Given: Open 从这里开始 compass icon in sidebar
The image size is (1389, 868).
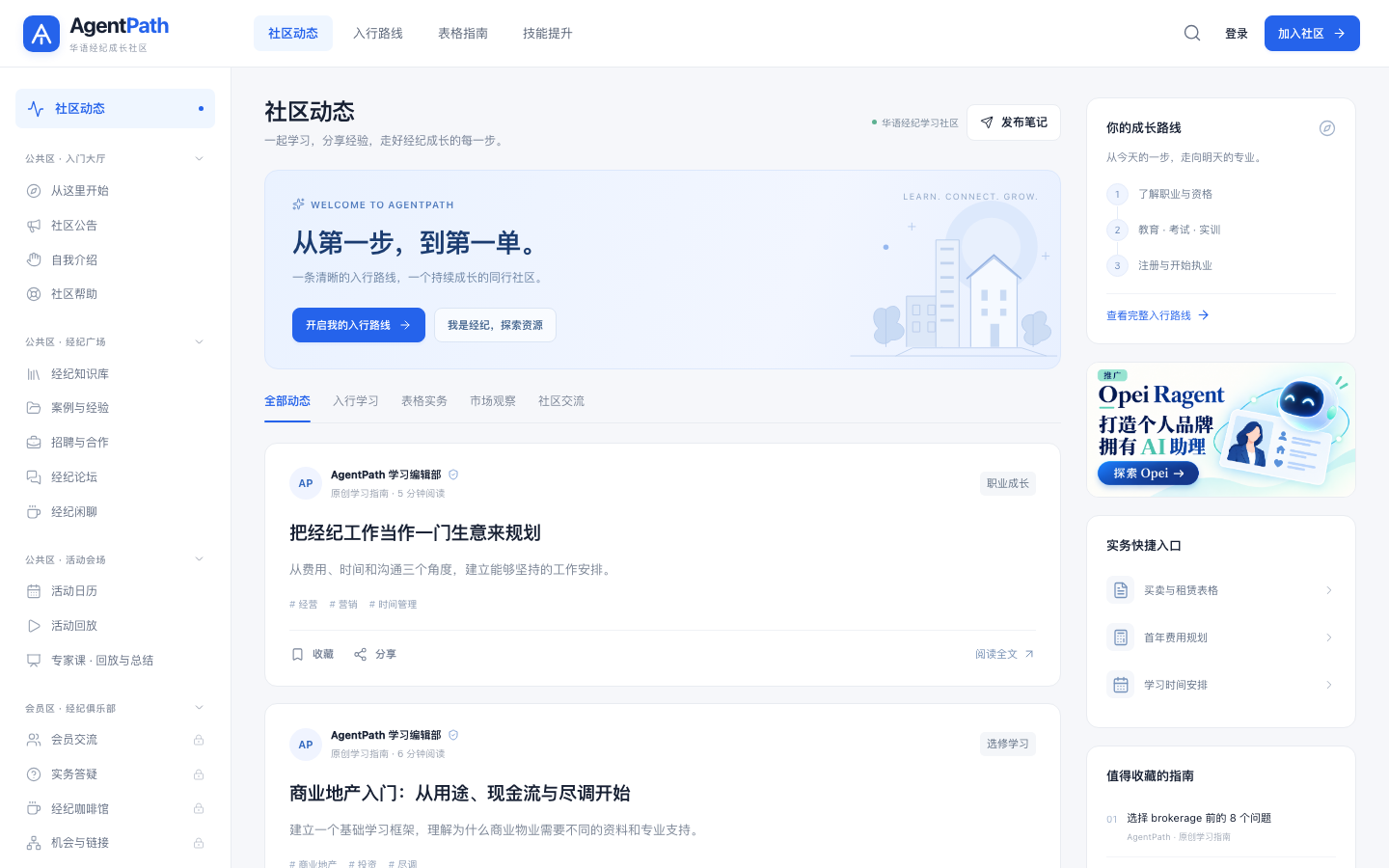Looking at the screenshot, I should [34, 191].
